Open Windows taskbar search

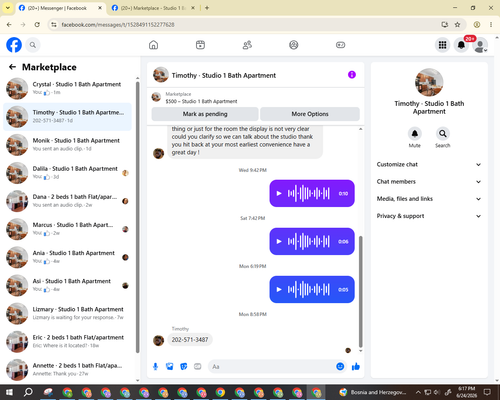28,392
